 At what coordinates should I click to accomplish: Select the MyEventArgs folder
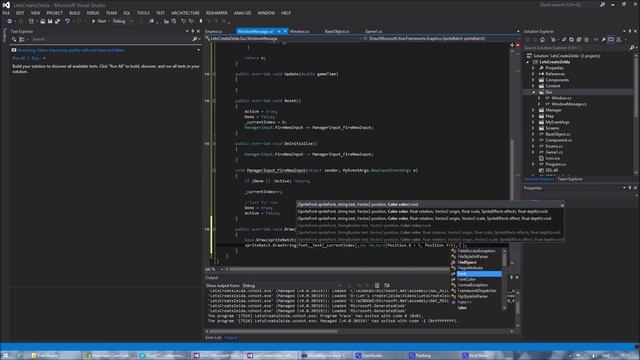(x=557, y=122)
